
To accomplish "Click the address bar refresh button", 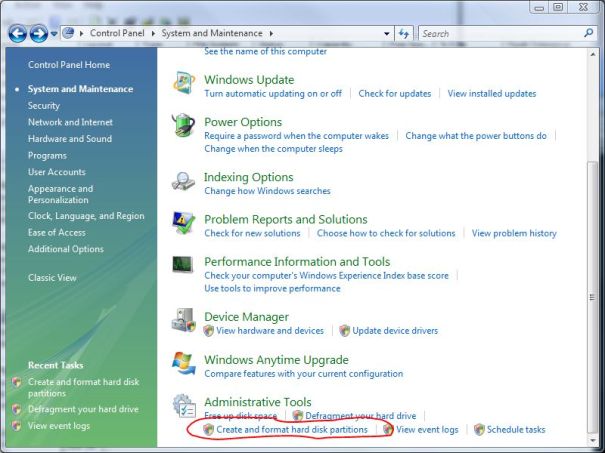I will pos(404,33).
